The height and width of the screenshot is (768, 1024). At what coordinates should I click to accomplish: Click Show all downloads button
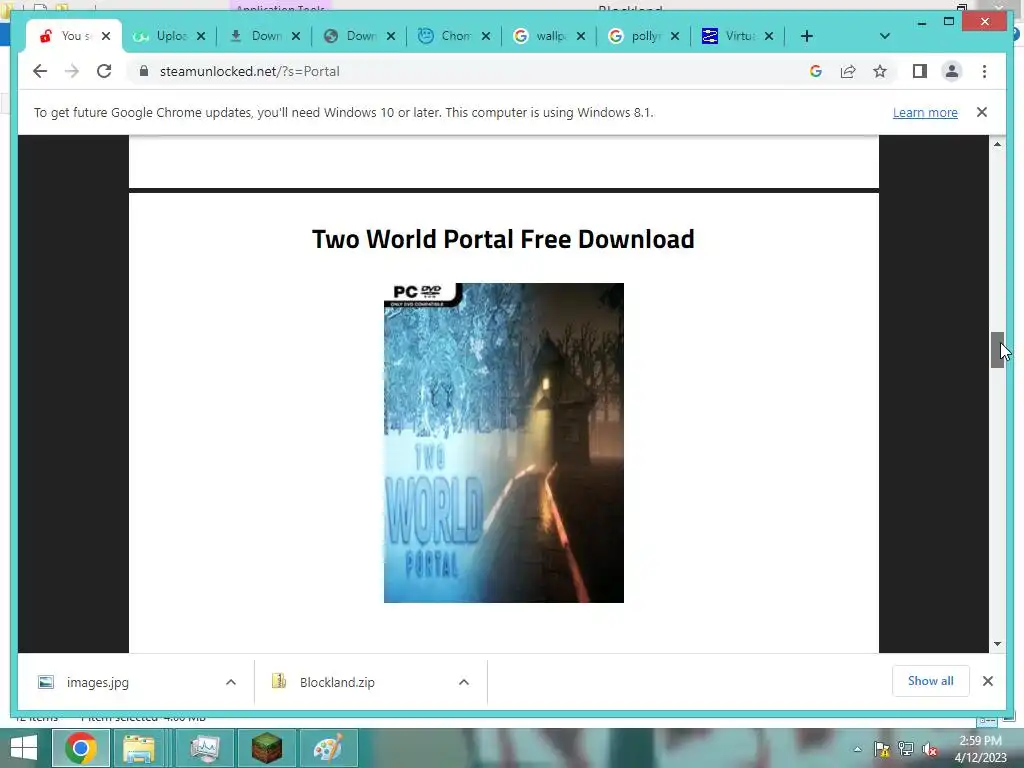(x=931, y=681)
